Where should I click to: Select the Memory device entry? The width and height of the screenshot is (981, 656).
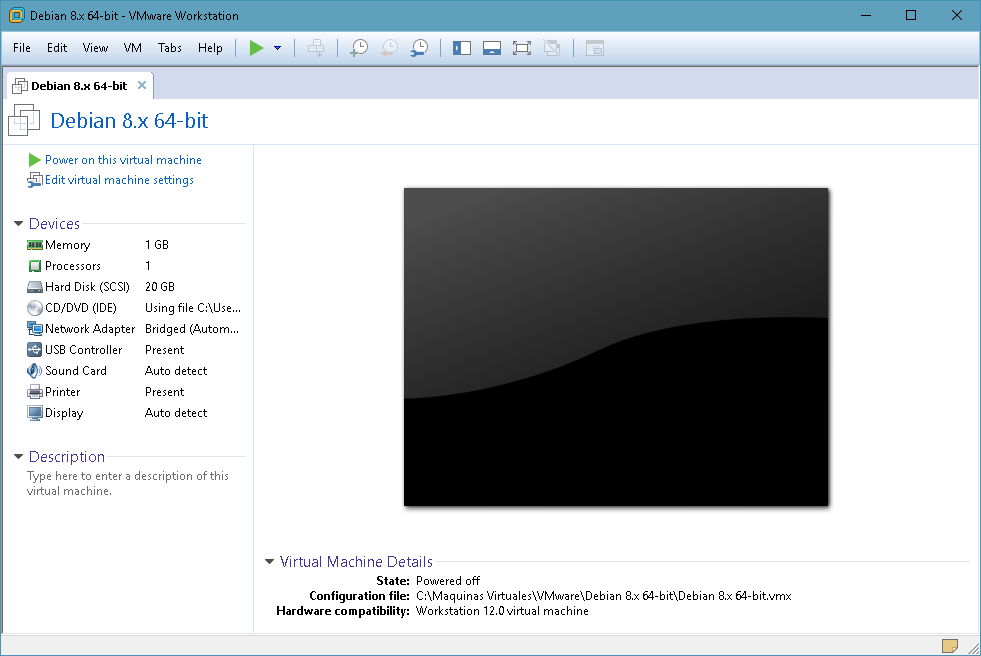click(x=67, y=245)
